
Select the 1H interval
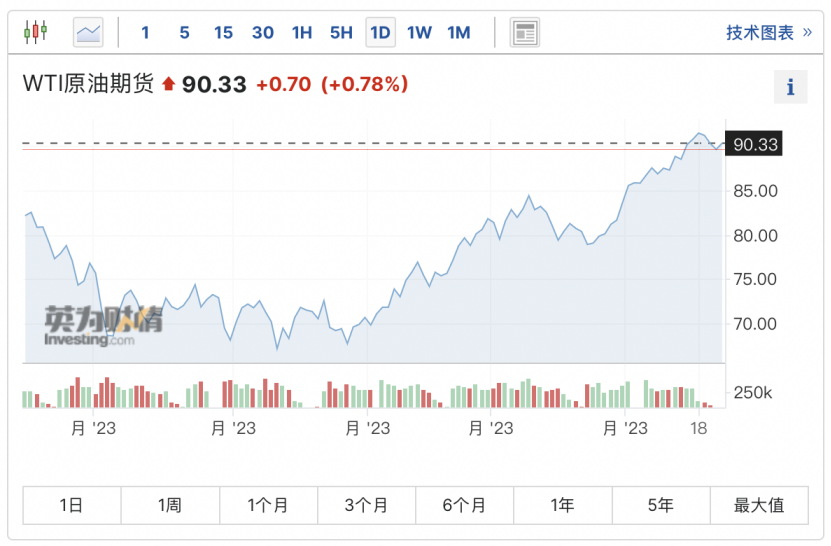[x=302, y=32]
